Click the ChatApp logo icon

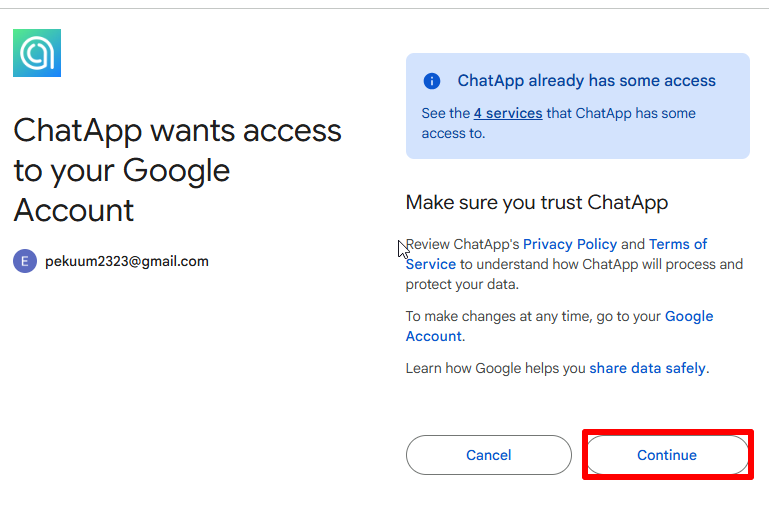coord(37,53)
